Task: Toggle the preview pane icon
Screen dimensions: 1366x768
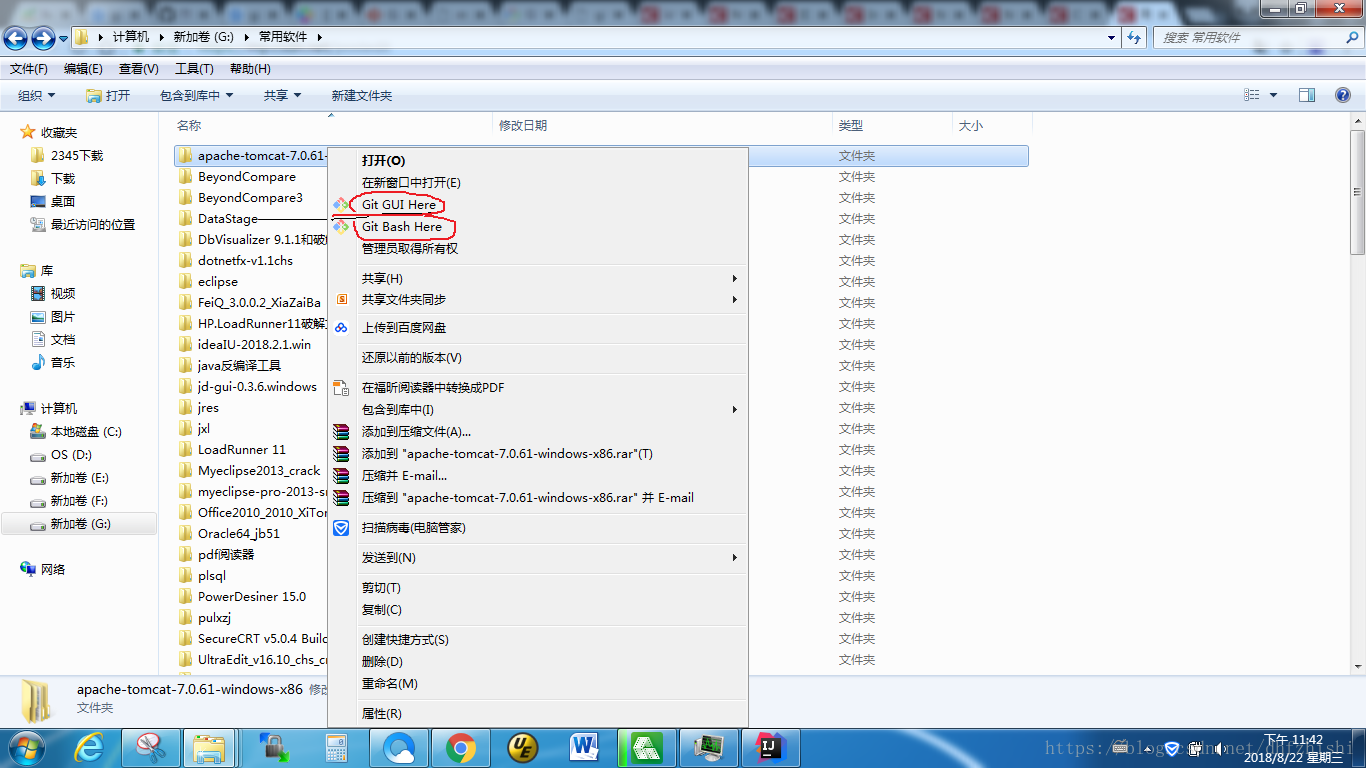Action: pos(1307,95)
